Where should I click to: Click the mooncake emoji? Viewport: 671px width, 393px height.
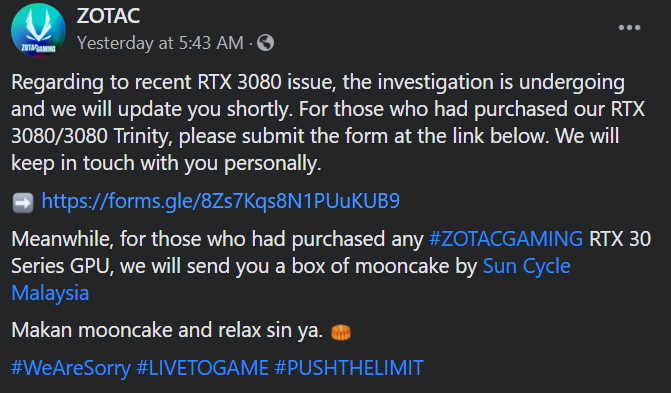(341, 332)
